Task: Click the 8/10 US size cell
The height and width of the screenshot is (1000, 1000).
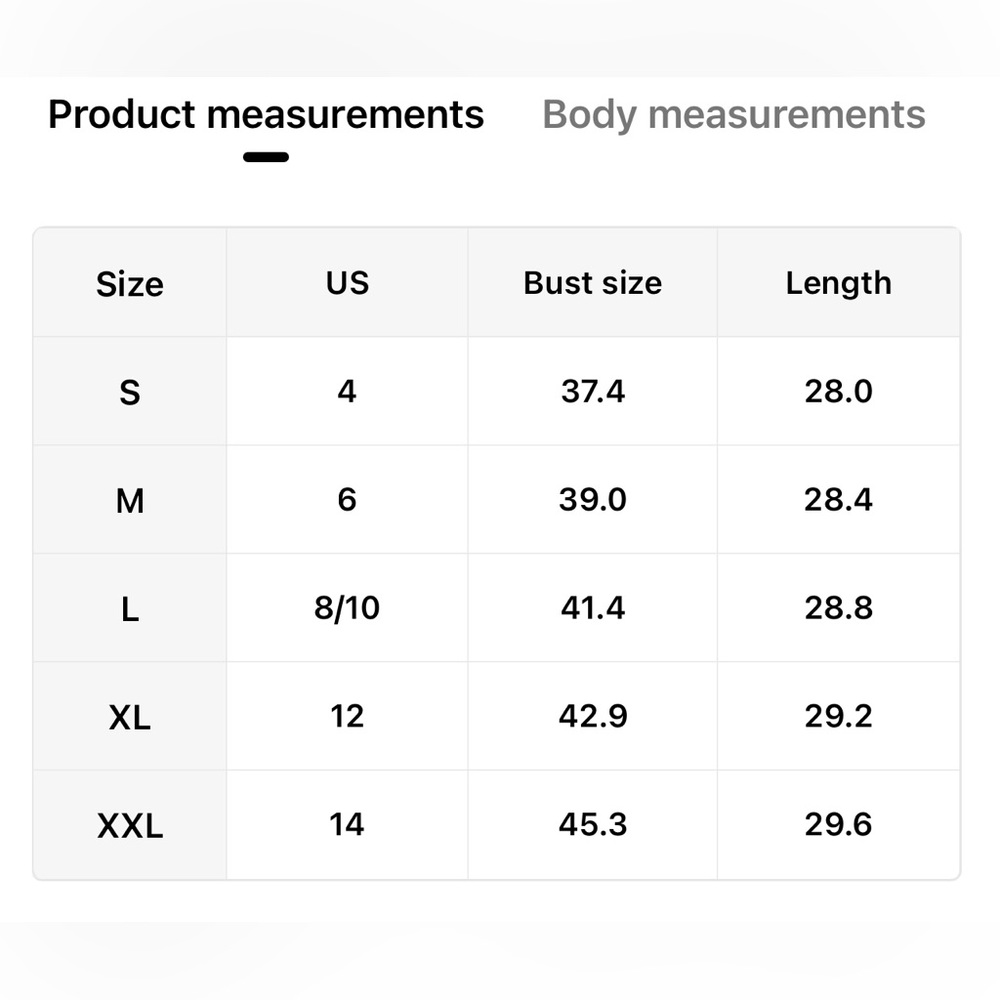Action: 347,608
